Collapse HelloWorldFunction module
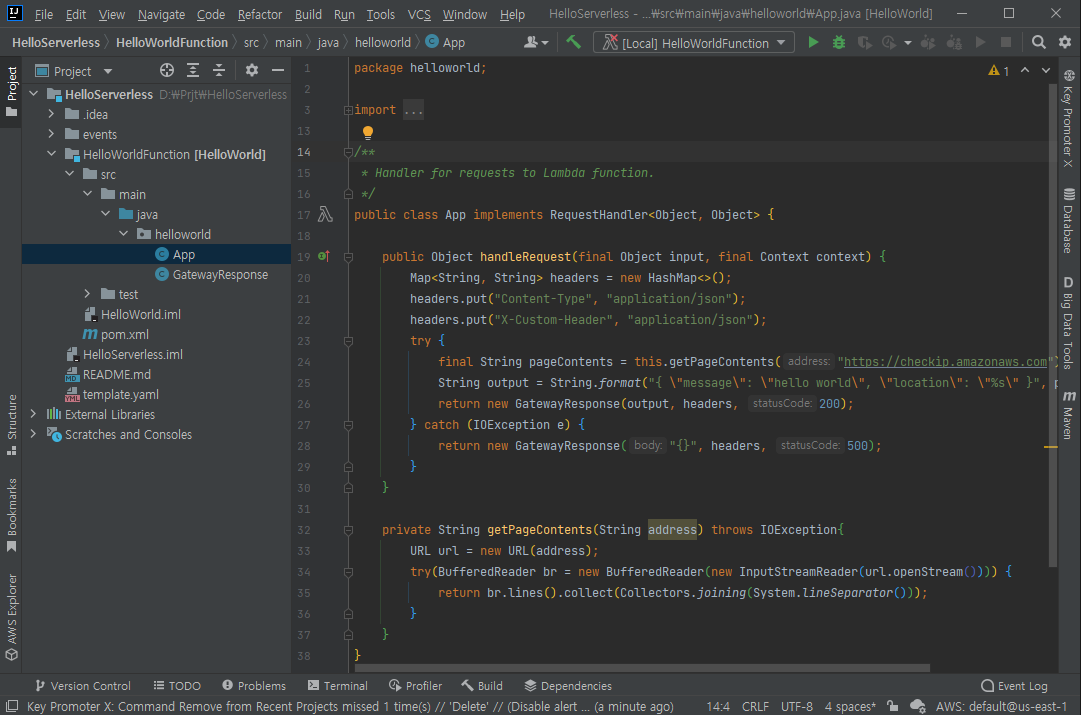 click(x=51, y=154)
